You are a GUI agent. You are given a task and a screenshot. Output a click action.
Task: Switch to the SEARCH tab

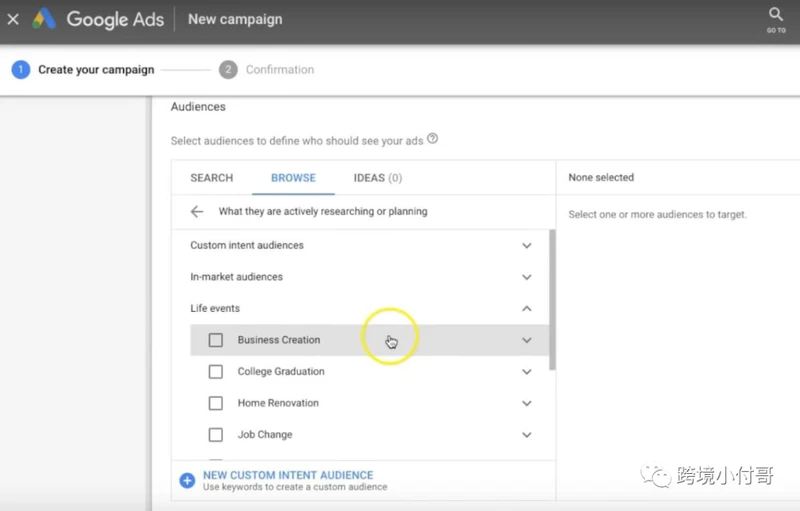tap(212, 177)
